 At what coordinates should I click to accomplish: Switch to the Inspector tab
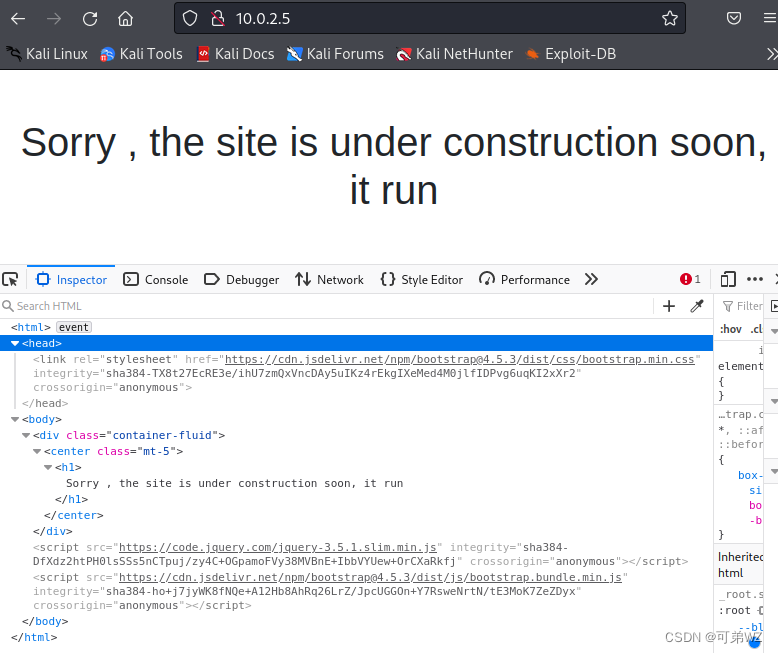[71, 279]
